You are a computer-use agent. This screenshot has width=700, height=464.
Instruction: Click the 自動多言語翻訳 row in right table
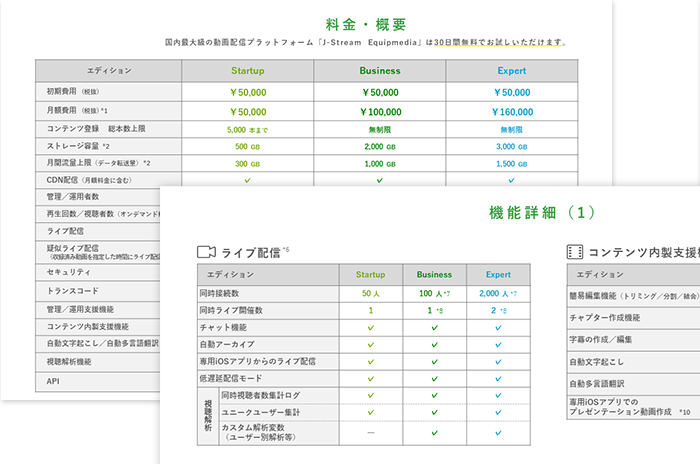(597, 384)
